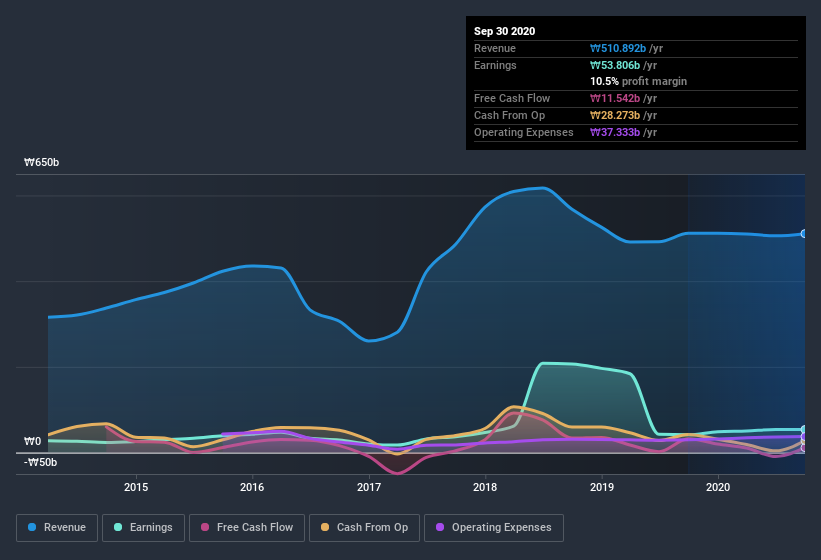This screenshot has height=560, width=821.
Task: Click the blue Revenue legend dot
Action: (x=33, y=527)
